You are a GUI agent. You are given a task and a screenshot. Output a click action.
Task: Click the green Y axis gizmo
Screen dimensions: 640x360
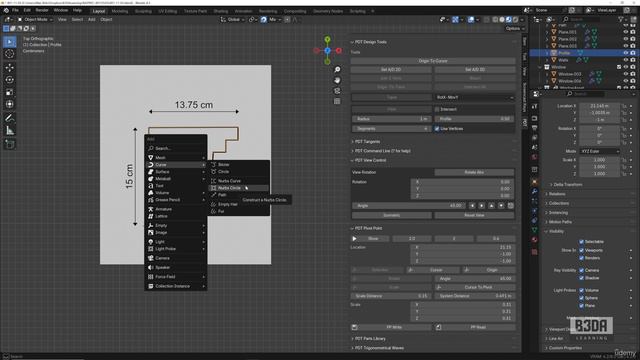coord(327,39)
